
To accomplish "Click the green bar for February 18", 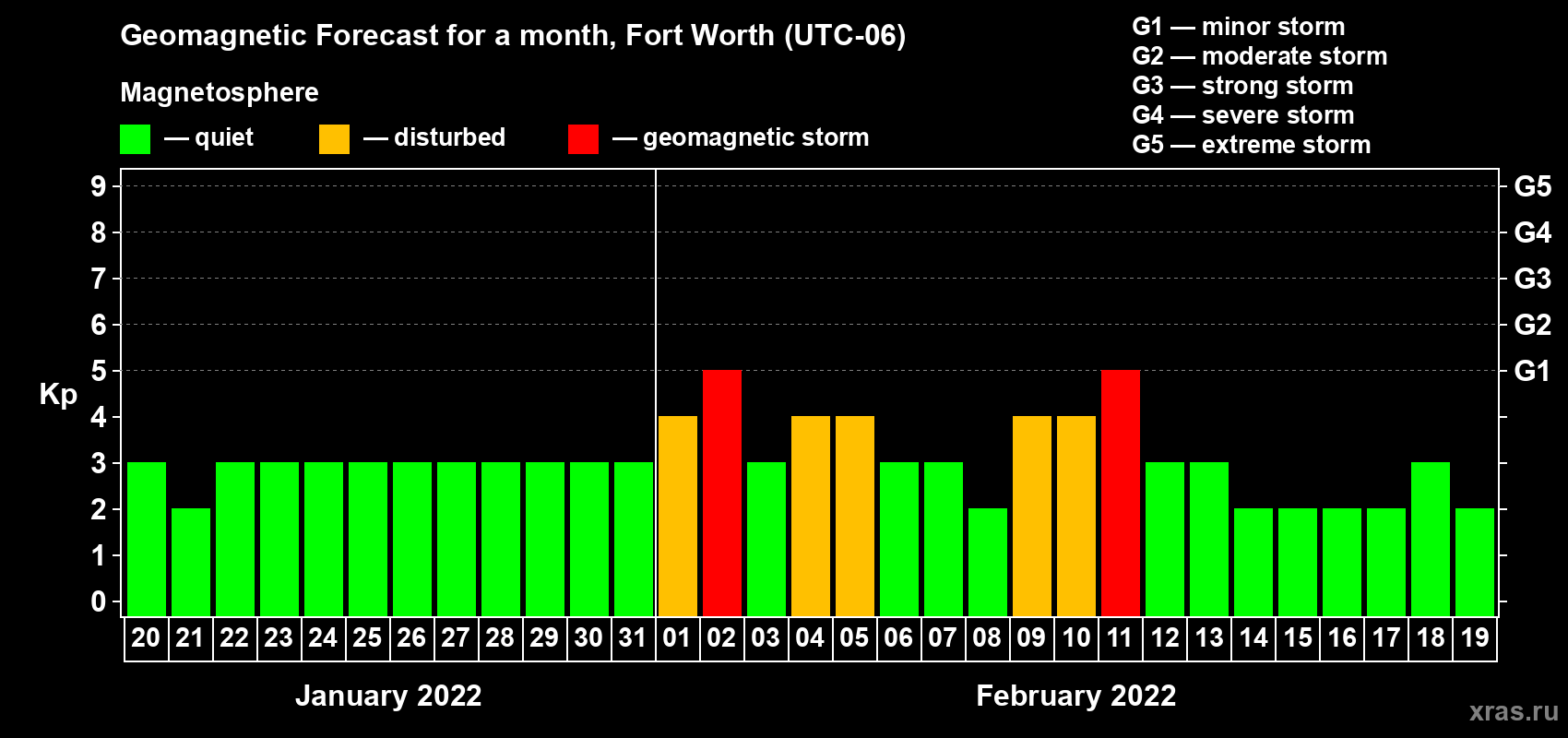I will (1431, 539).
